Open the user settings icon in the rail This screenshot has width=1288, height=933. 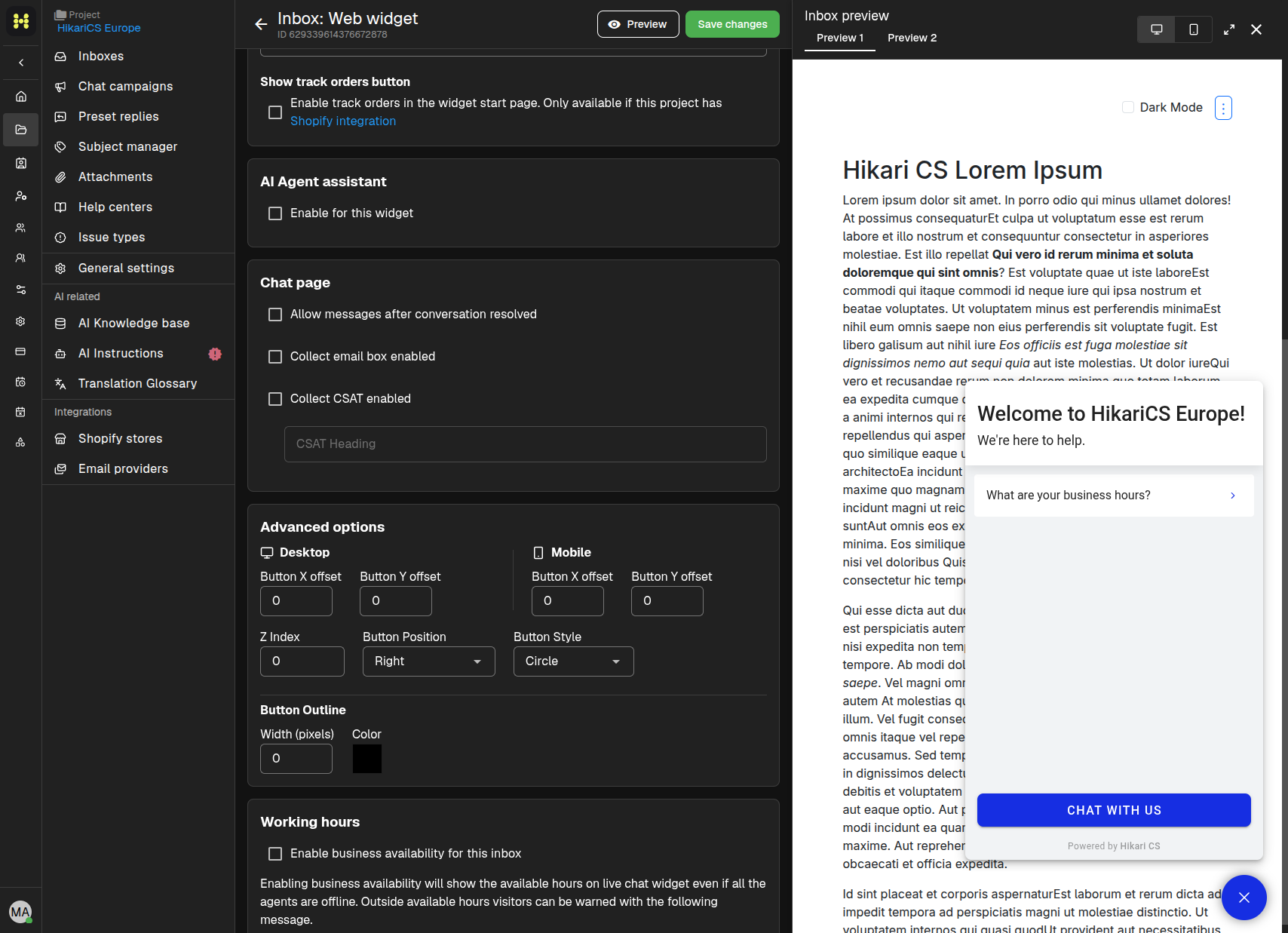(21, 196)
